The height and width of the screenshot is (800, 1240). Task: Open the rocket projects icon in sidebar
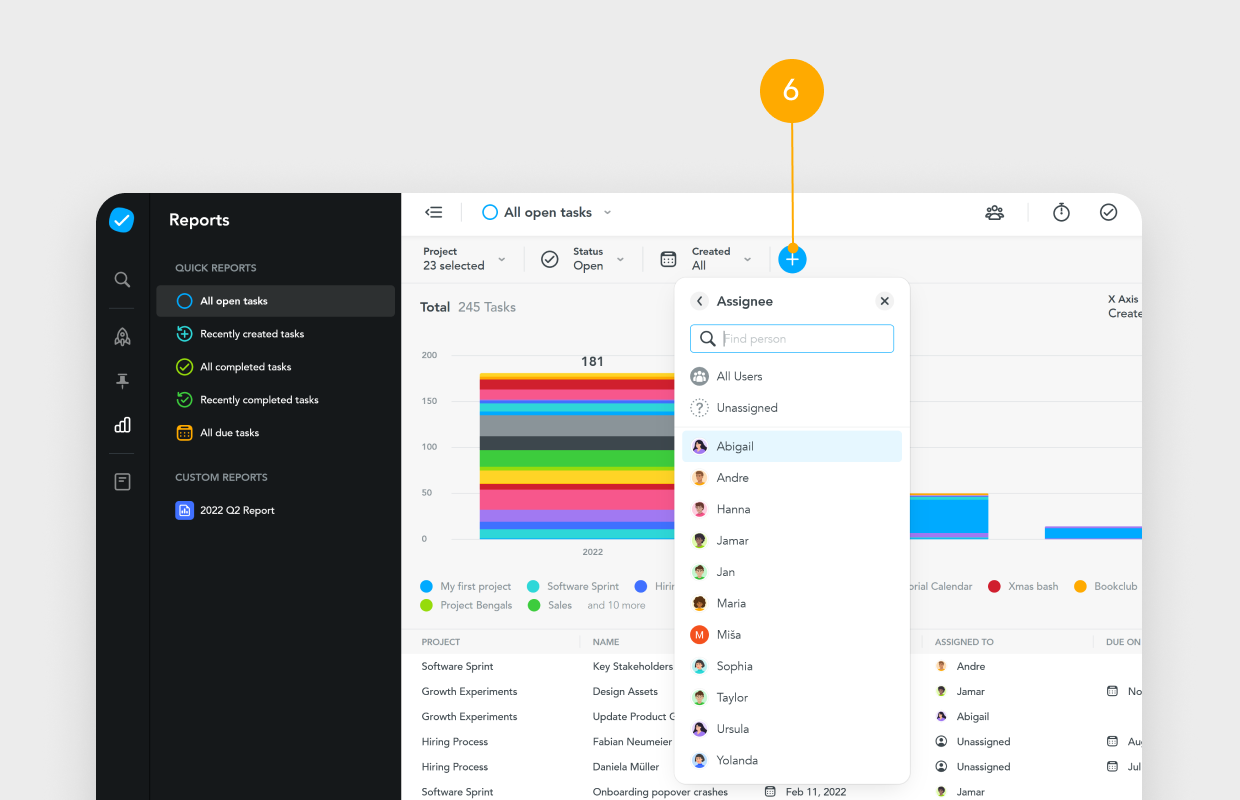122,337
